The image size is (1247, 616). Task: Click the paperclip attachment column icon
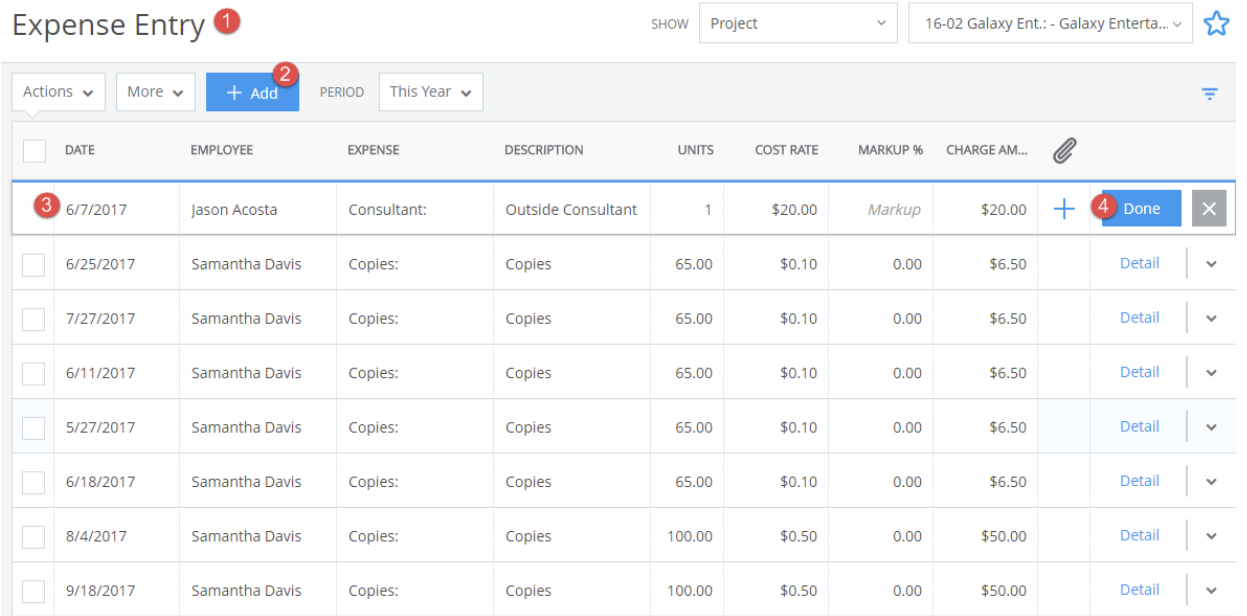[1064, 150]
